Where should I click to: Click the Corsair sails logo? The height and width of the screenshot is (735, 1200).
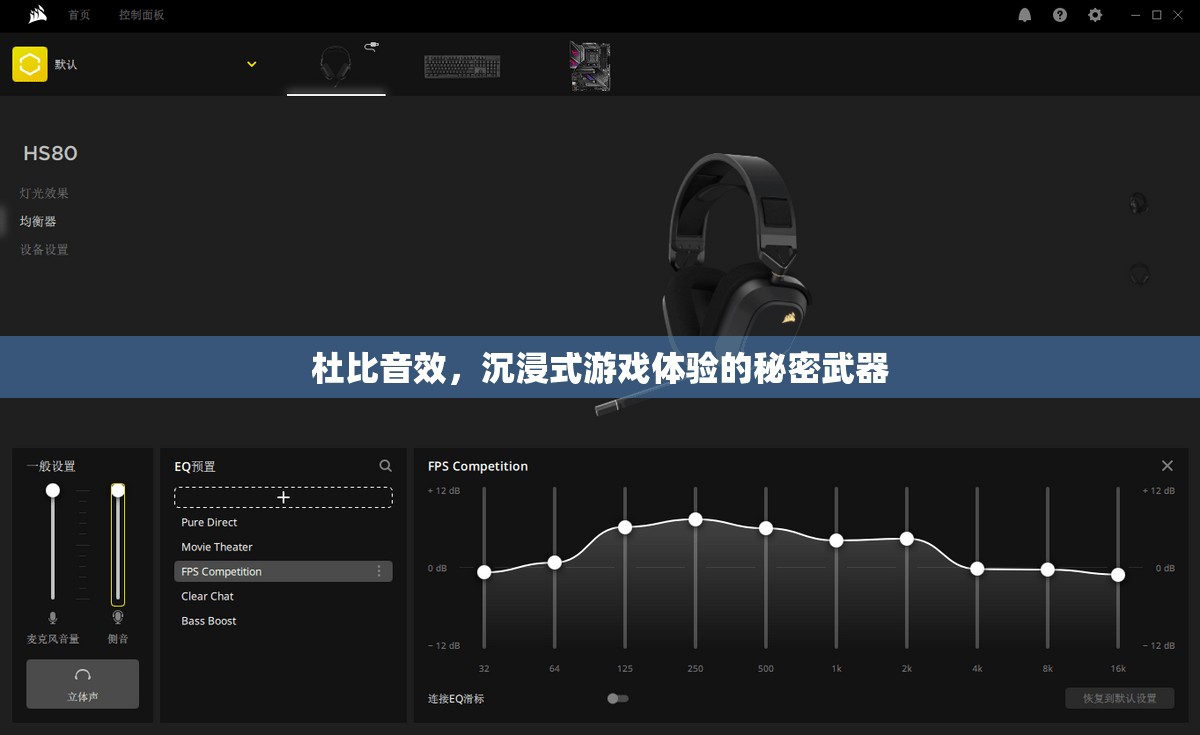pyautogui.click(x=37, y=14)
